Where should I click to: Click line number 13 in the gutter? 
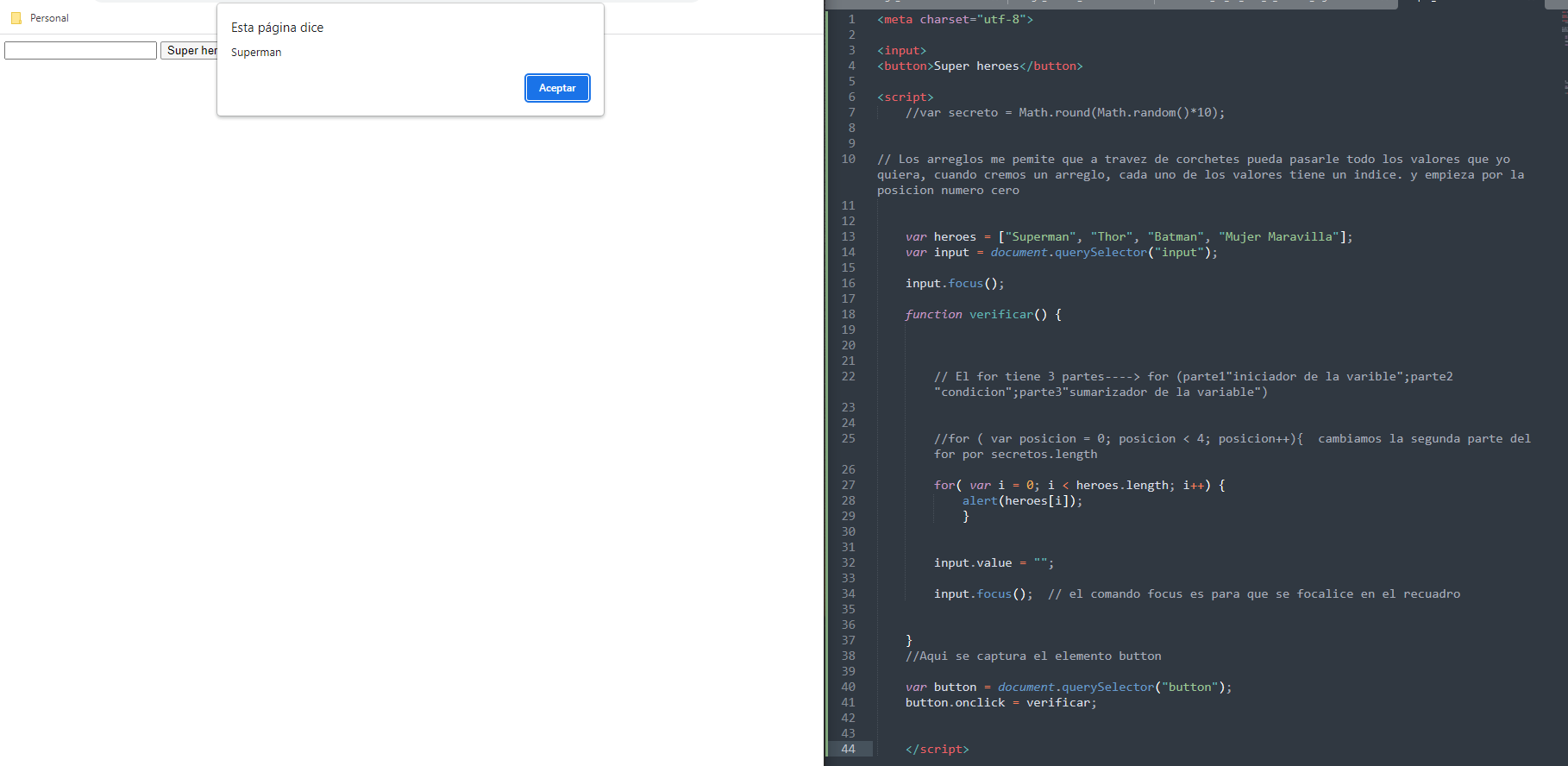[849, 236]
